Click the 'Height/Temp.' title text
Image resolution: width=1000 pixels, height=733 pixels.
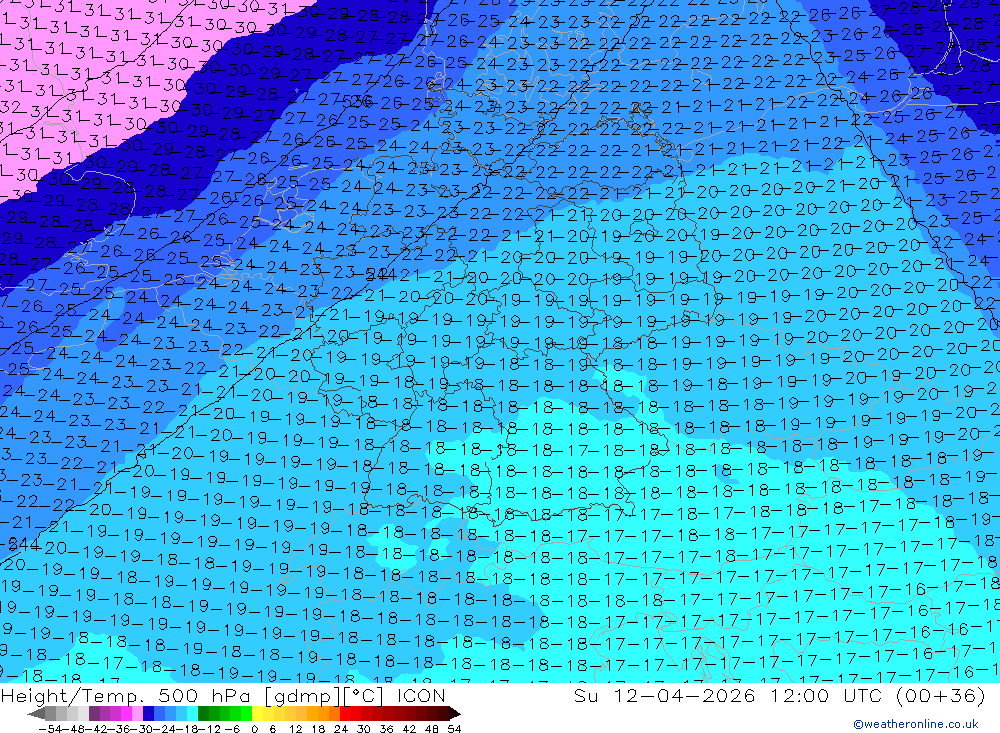[x=72, y=696]
